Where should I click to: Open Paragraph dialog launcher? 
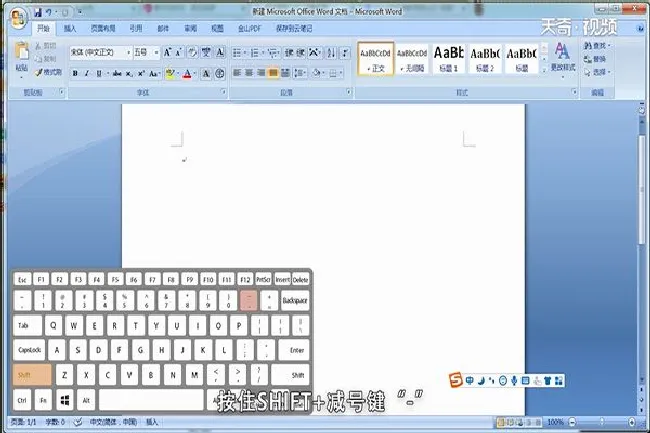[349, 92]
